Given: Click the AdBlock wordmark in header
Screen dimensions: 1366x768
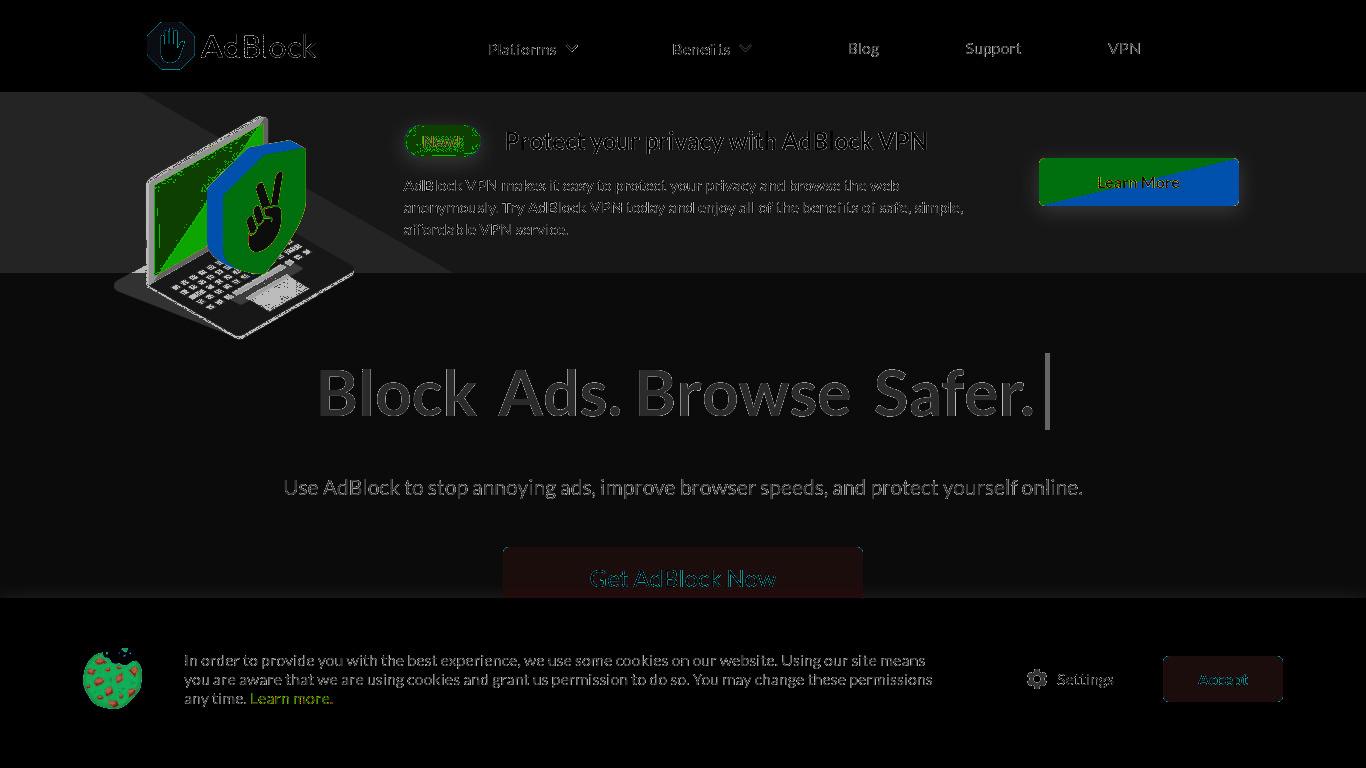Looking at the screenshot, I should click(259, 46).
